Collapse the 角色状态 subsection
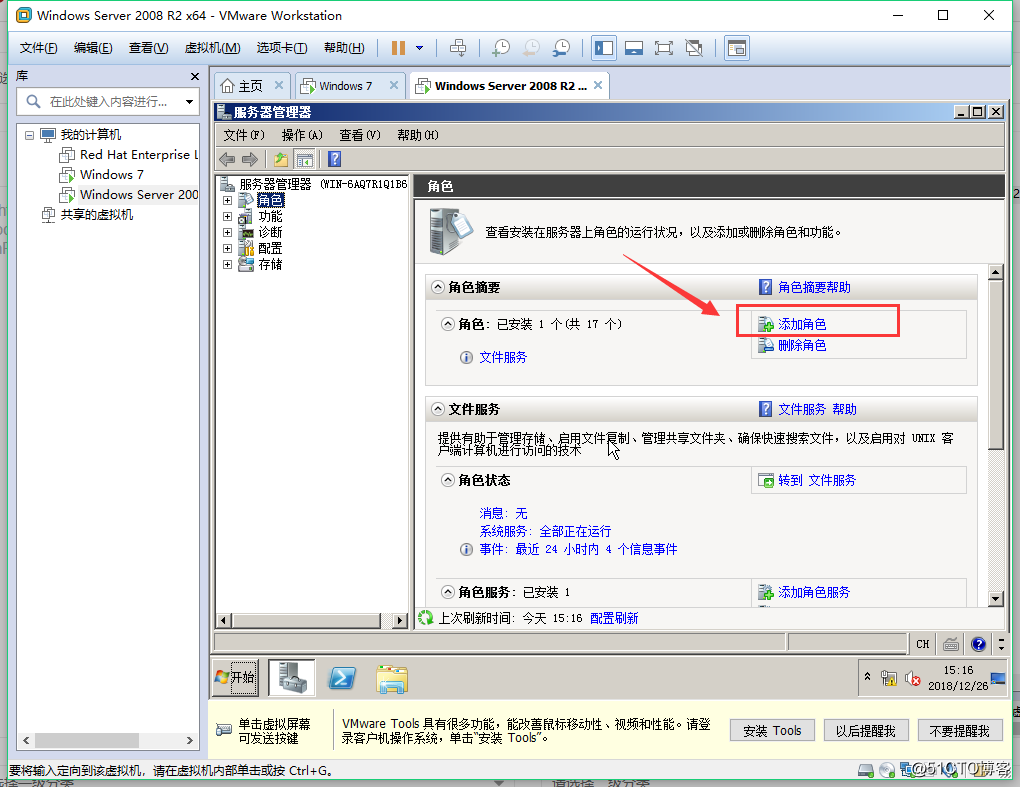 448,480
